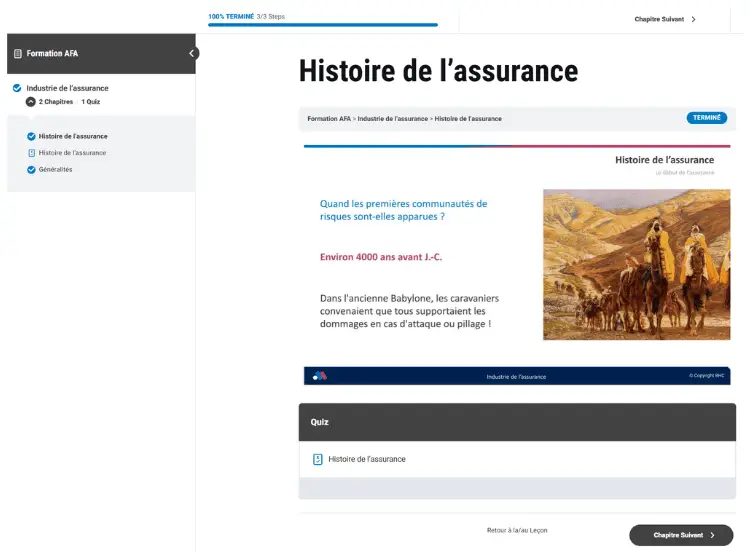Click the logo in the slide footer bar

point(320,376)
